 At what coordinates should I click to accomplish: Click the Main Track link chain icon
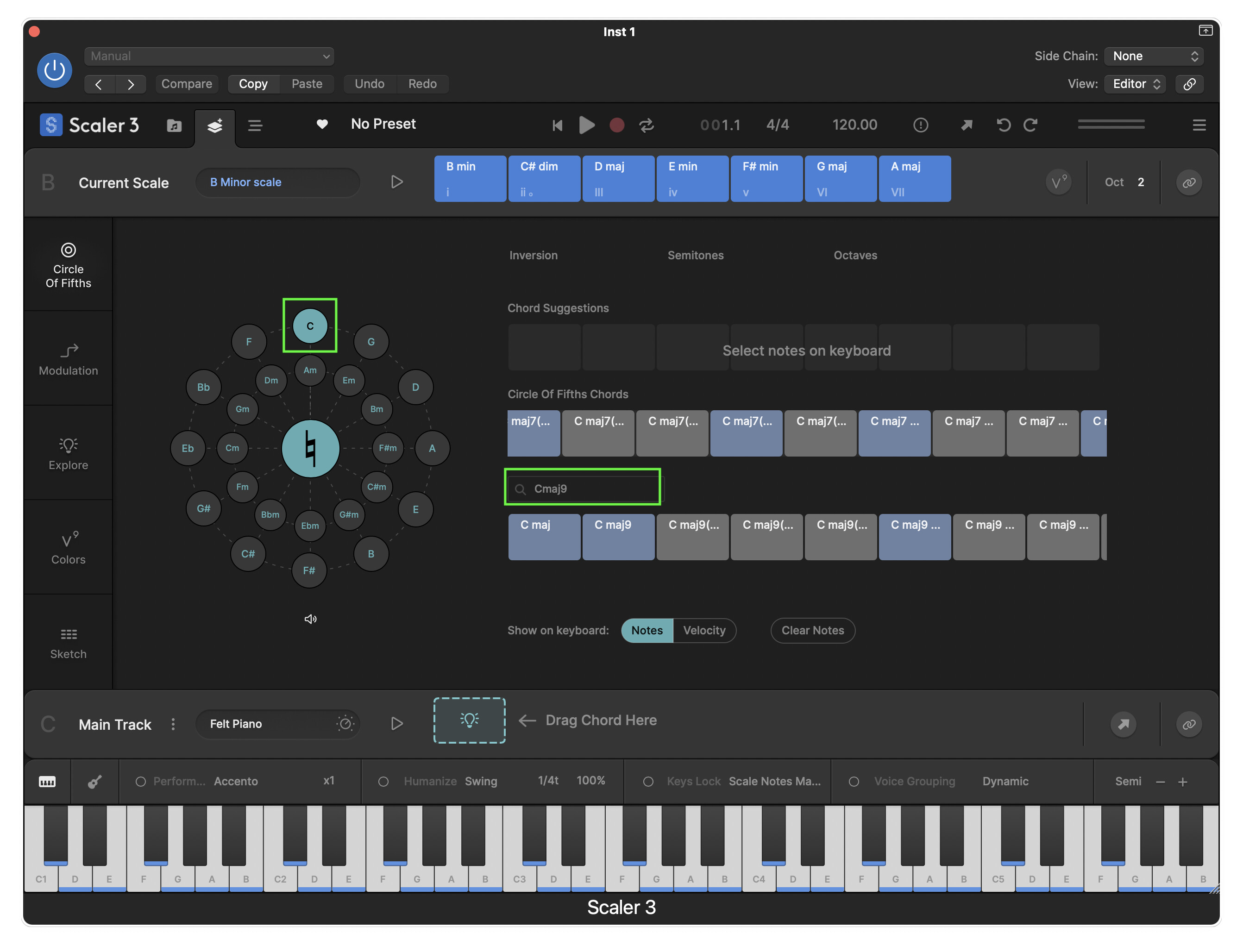pos(1189,724)
